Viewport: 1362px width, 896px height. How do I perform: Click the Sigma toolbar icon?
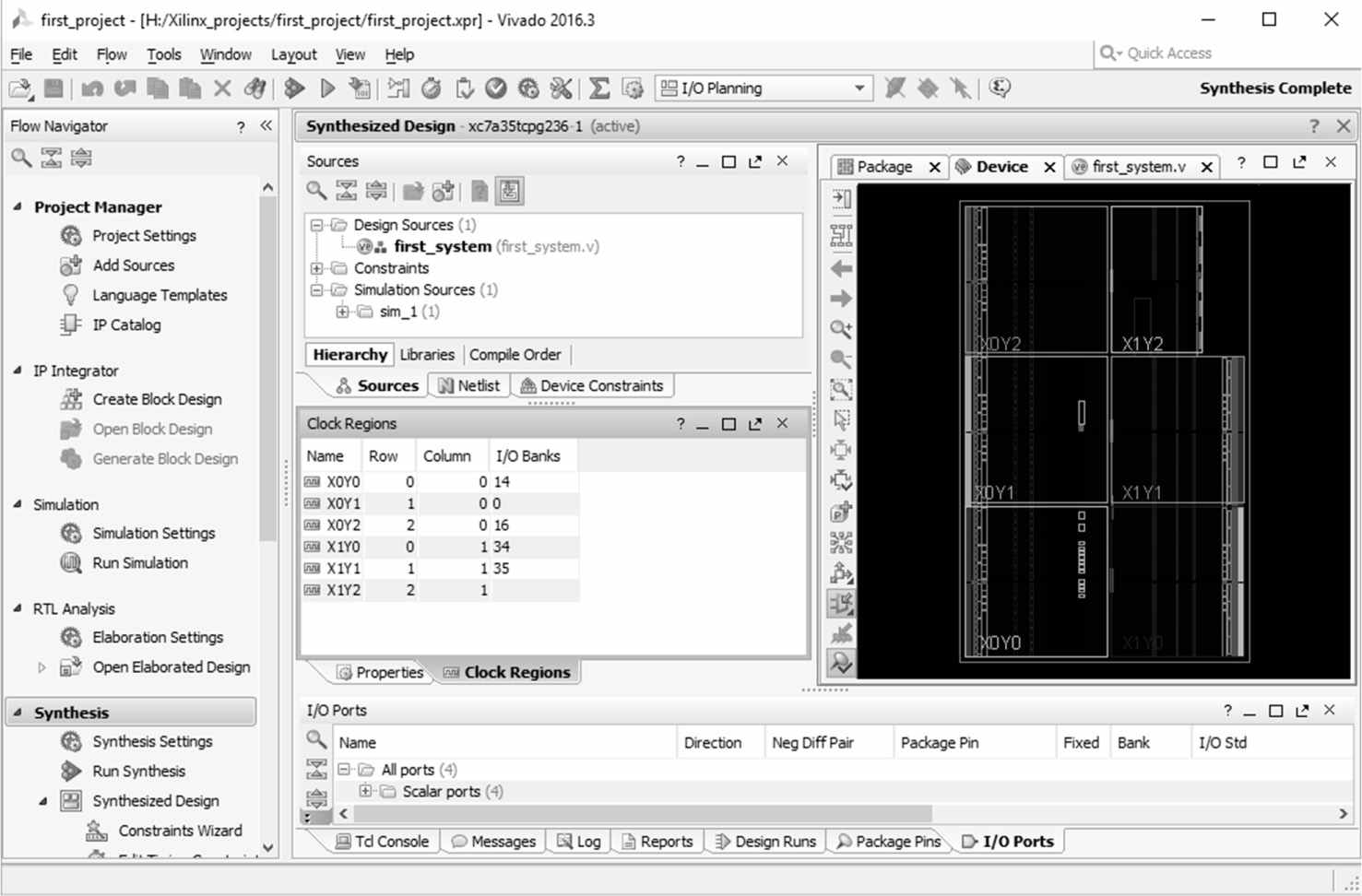point(599,88)
